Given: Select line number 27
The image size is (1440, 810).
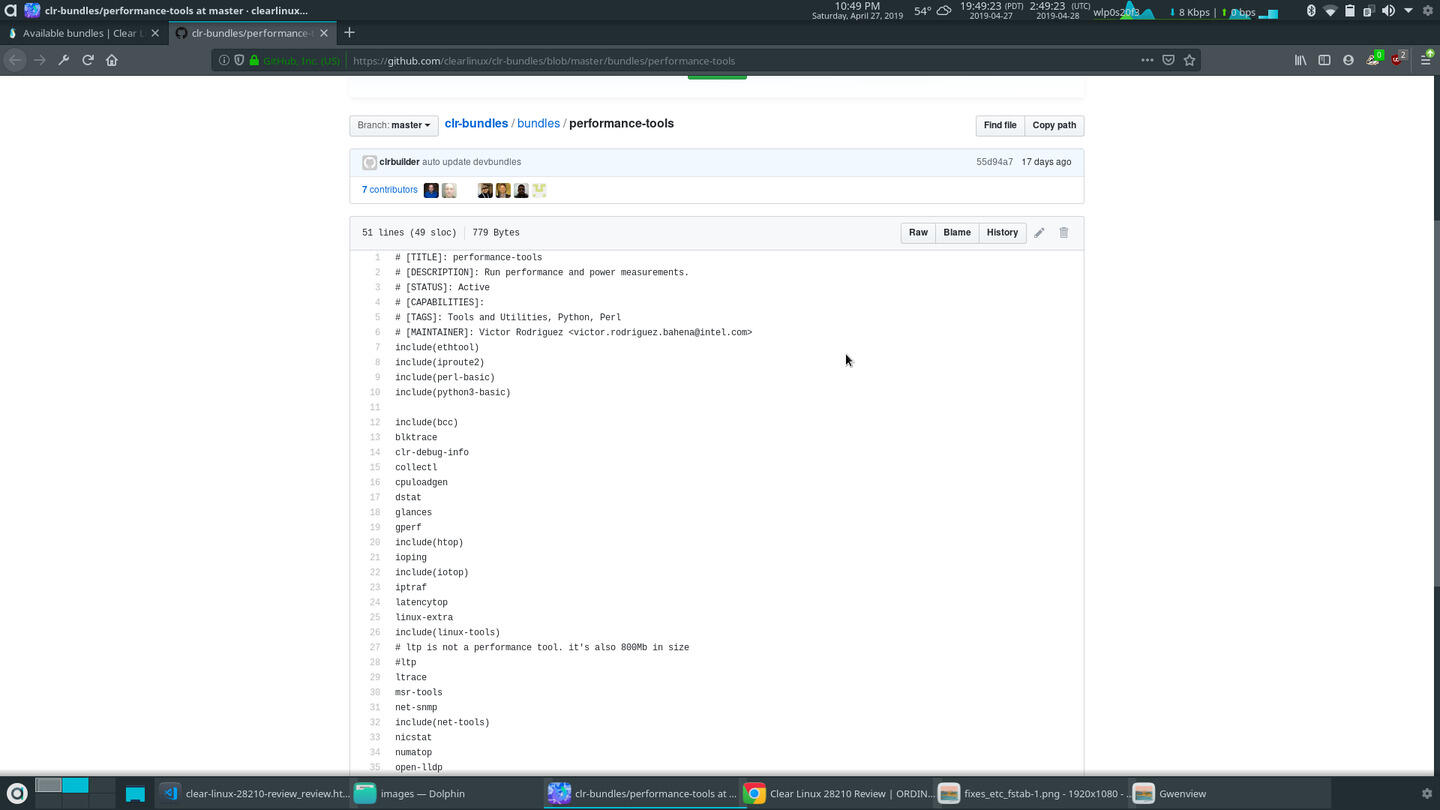Looking at the screenshot, I should point(375,647).
